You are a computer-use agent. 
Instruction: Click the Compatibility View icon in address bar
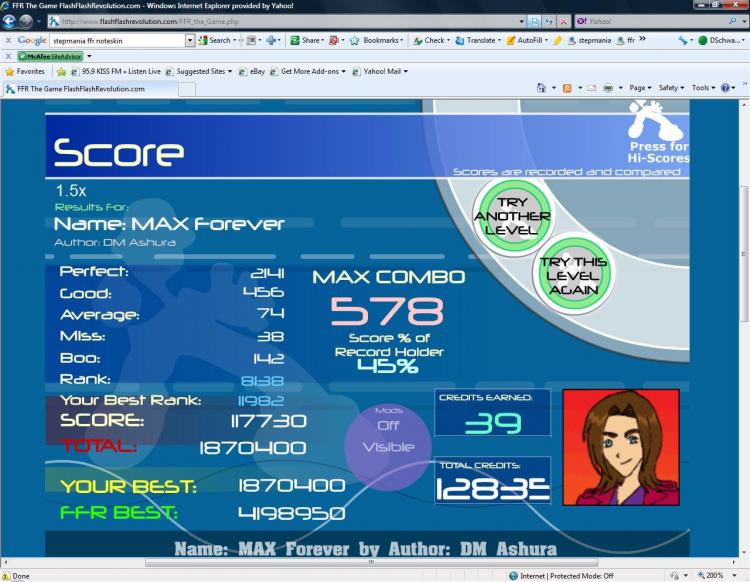535,22
